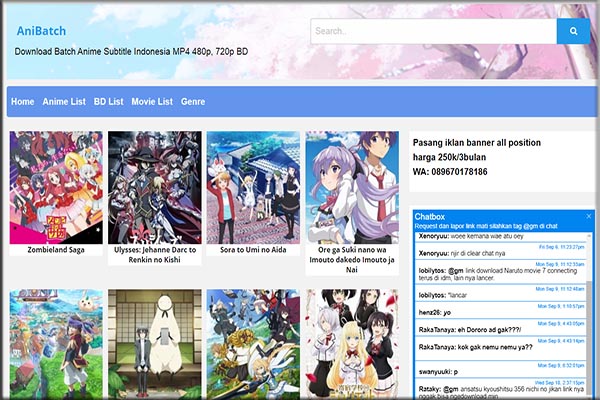Click the Ore ga Suki nano wa Imouto title
600x400 pixels.
pyautogui.click(x=352, y=260)
